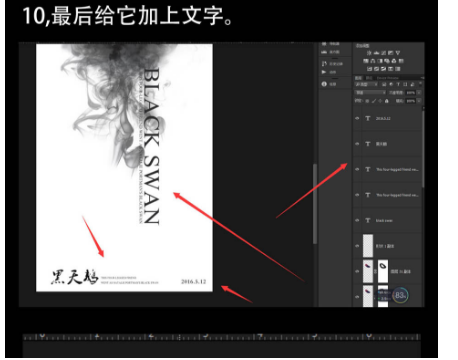
Task: Click the canvas vertical scrollbar
Action: coord(314,203)
